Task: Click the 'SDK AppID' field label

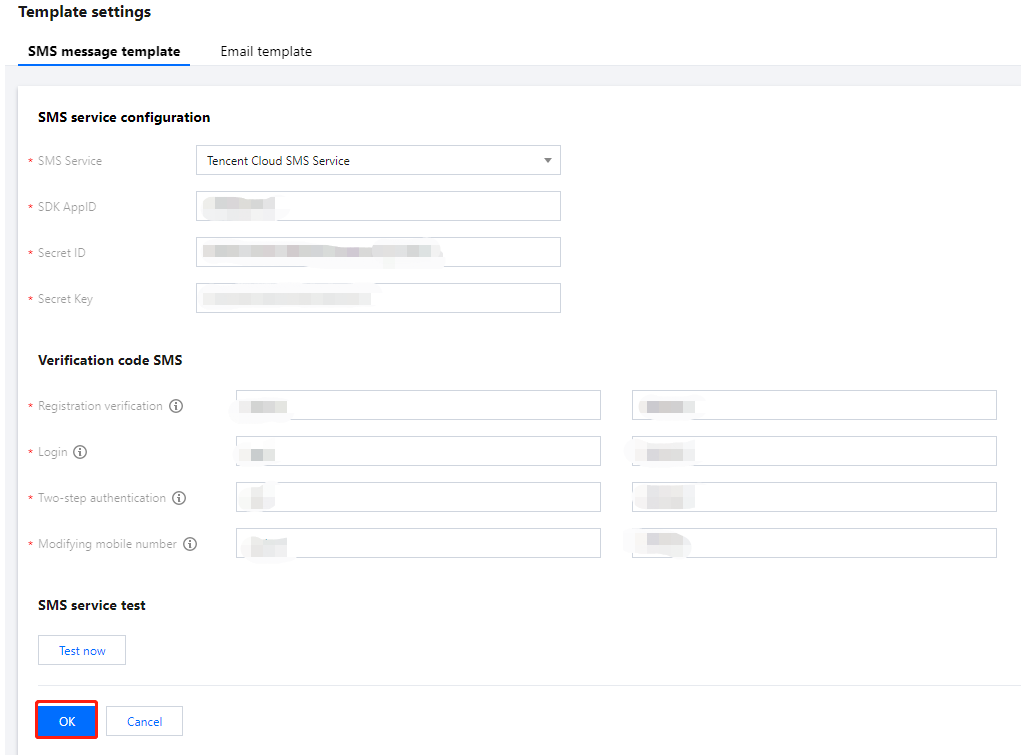Action: [x=67, y=206]
